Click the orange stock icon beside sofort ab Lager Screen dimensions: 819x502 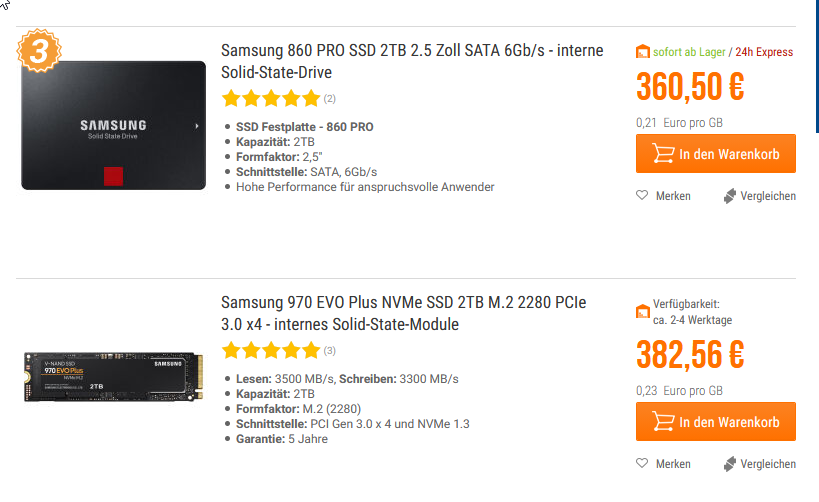click(x=643, y=52)
